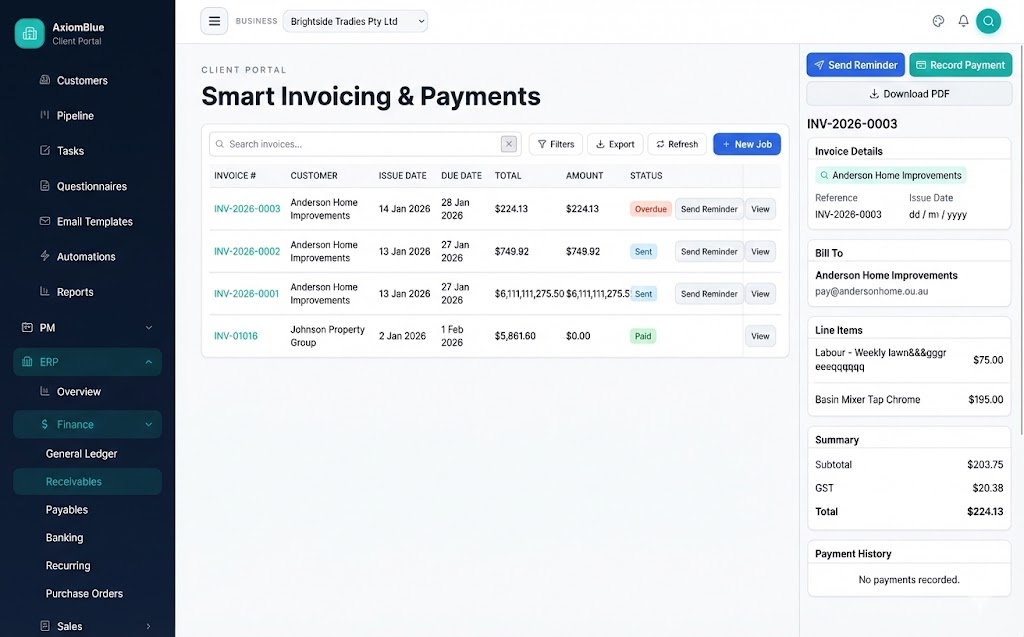
Task: Open the Brightside Tradies business selector
Action: [355, 20]
